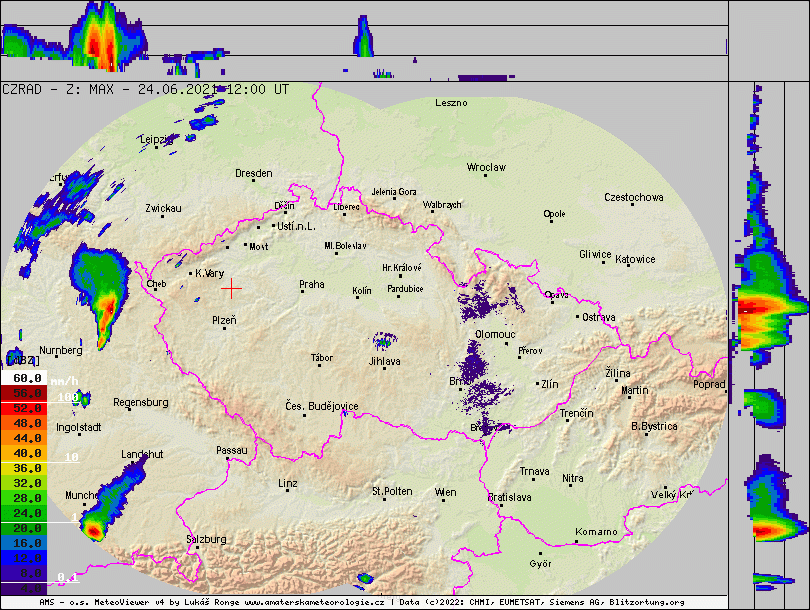Click the Dresden city marker
The image size is (810, 610).
pos(253,182)
